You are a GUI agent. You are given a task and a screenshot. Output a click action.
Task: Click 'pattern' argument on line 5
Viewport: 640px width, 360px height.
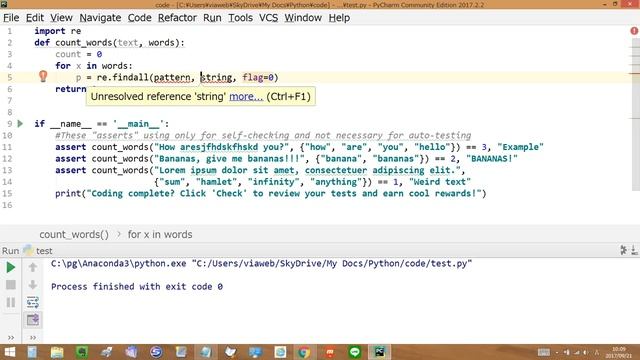coord(172,77)
